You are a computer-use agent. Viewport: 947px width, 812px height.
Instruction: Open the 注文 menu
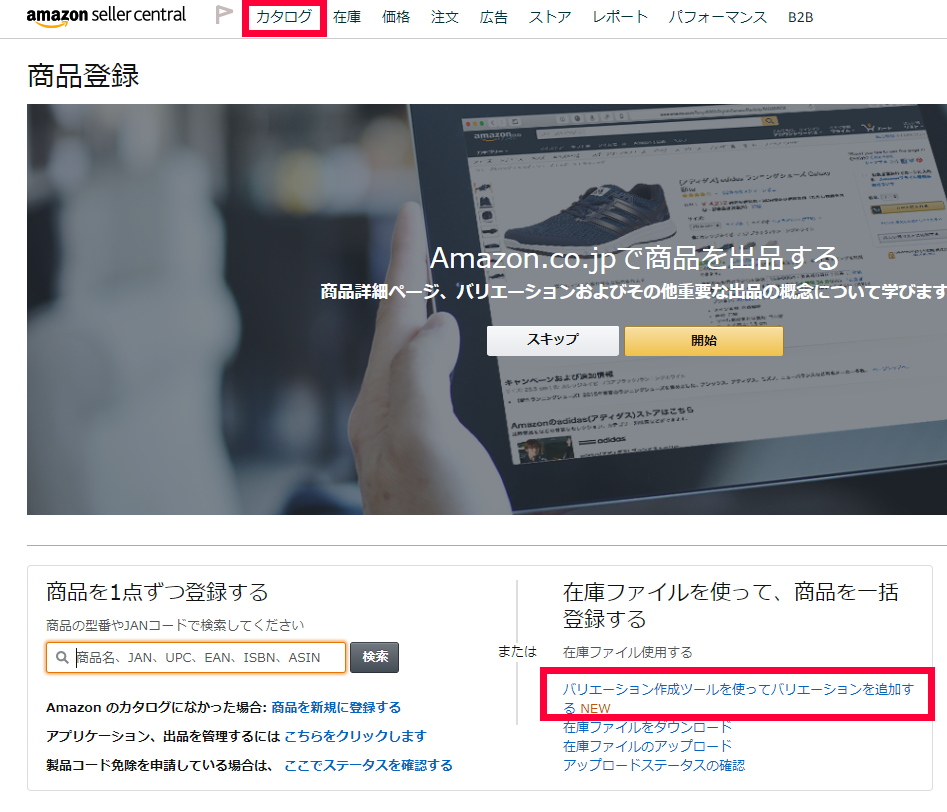[x=445, y=17]
